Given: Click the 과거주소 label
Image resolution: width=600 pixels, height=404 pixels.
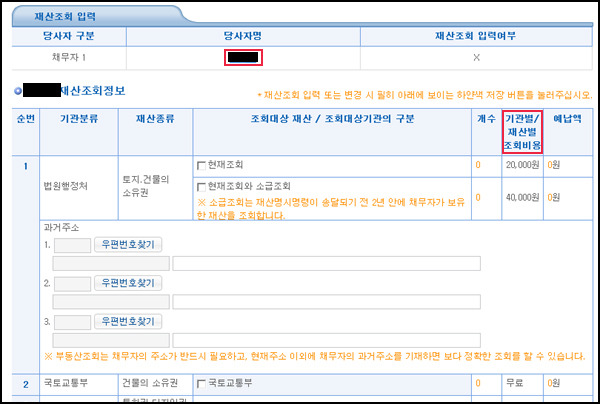Looking at the screenshot, I should (61, 228).
